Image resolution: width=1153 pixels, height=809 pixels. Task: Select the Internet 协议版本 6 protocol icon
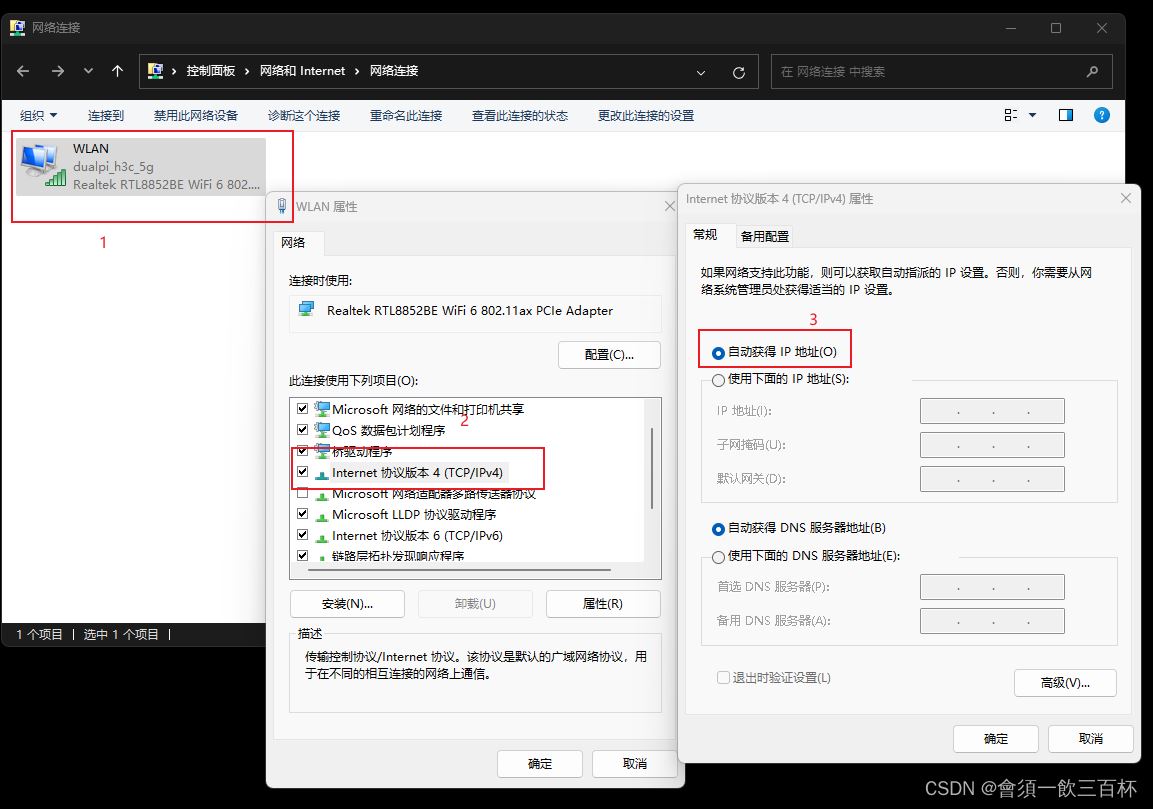[321, 537]
